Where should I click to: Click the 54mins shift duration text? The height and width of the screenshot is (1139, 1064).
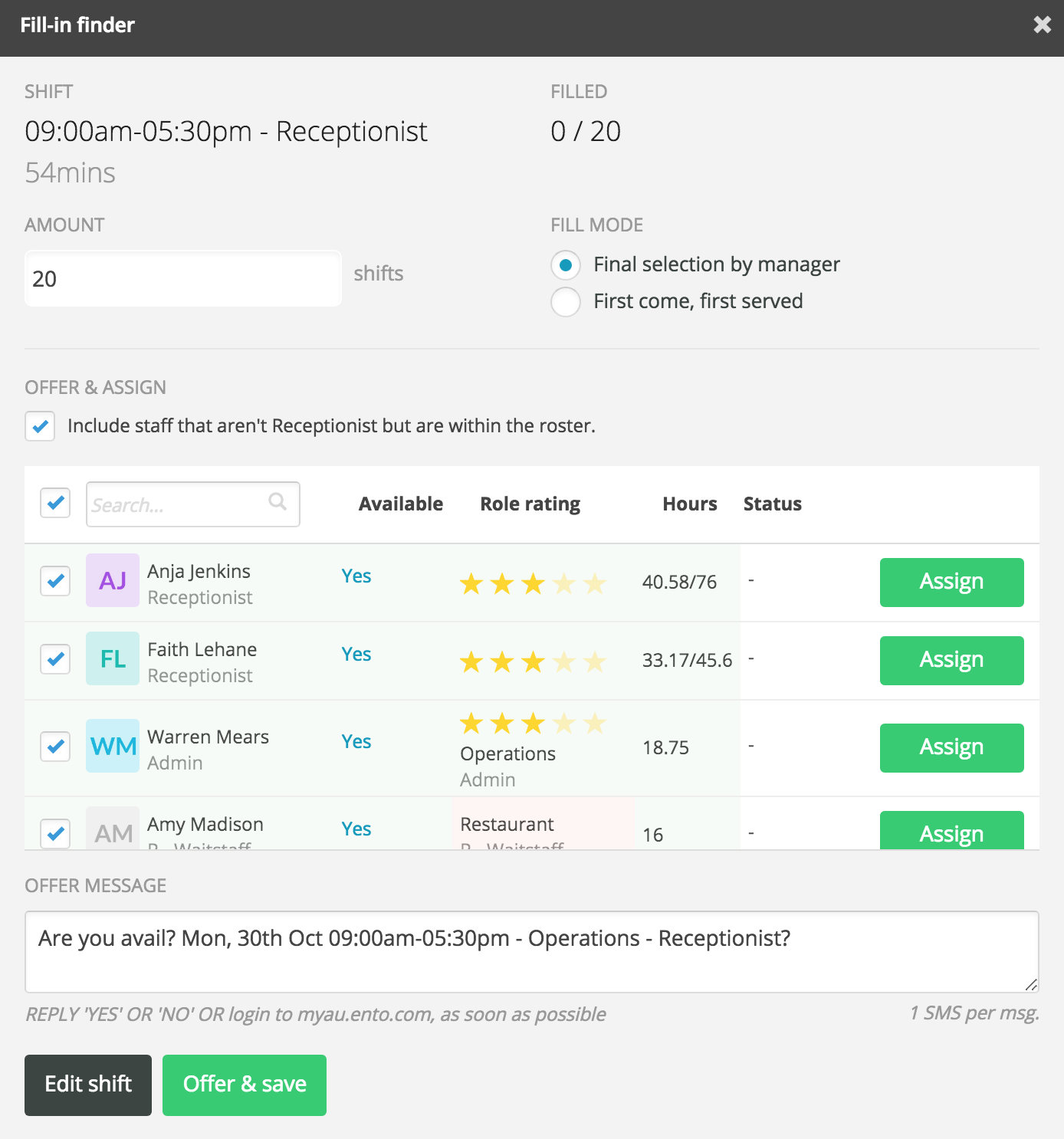point(70,172)
